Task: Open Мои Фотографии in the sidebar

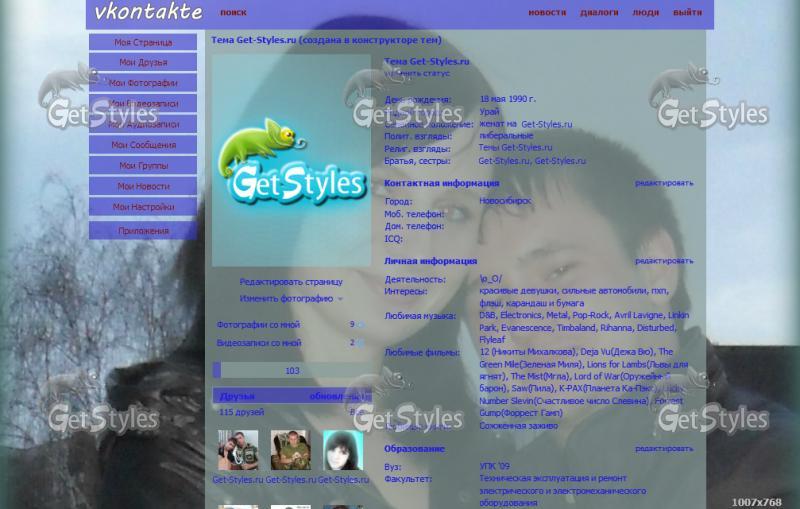Action: 143,83
